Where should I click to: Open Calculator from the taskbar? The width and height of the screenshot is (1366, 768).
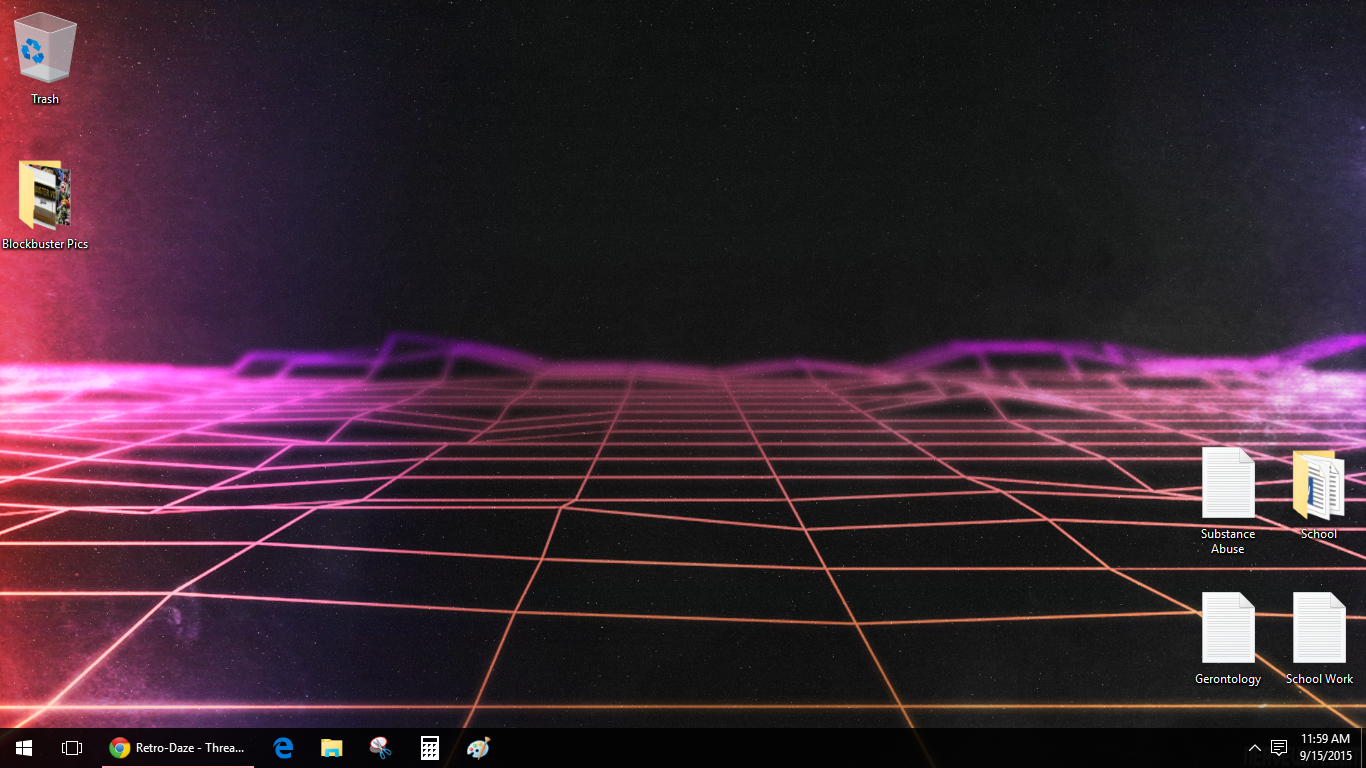429,748
